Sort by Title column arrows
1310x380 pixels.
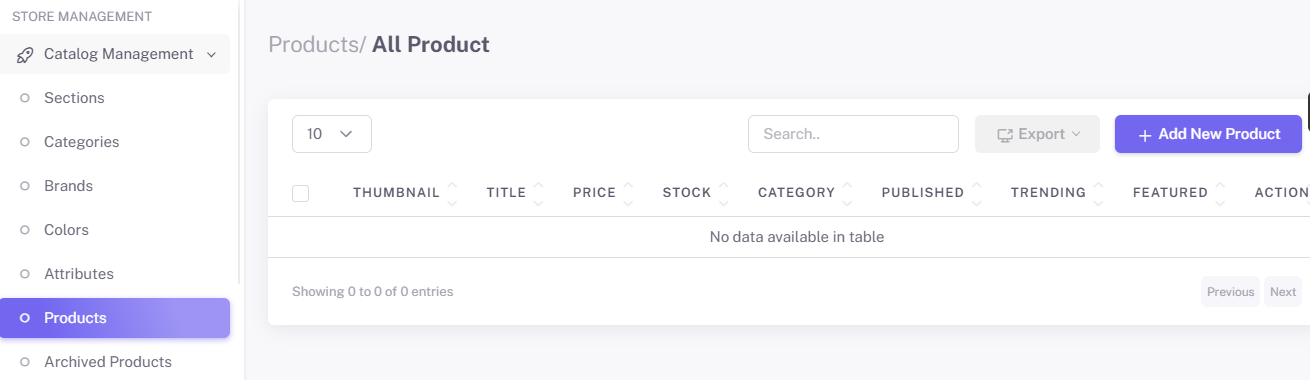point(539,193)
